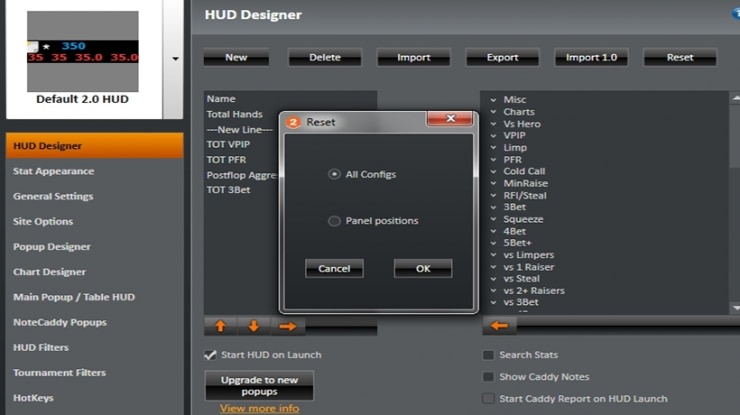This screenshot has height=415, width=740.
Task: Click the orange right arrow under stat list
Action: tap(287, 326)
